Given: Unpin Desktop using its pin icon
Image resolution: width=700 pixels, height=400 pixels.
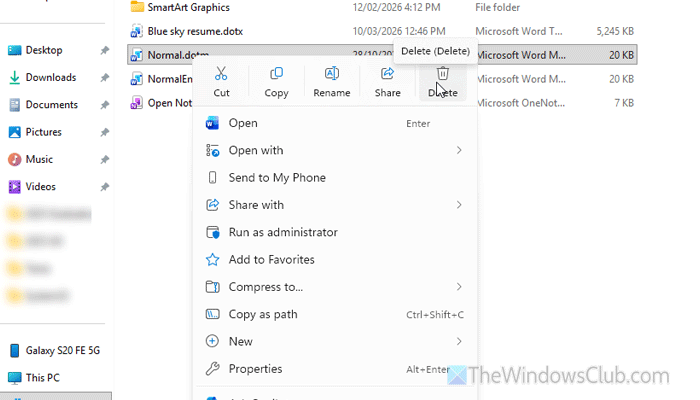Looking at the screenshot, I should (x=104, y=50).
